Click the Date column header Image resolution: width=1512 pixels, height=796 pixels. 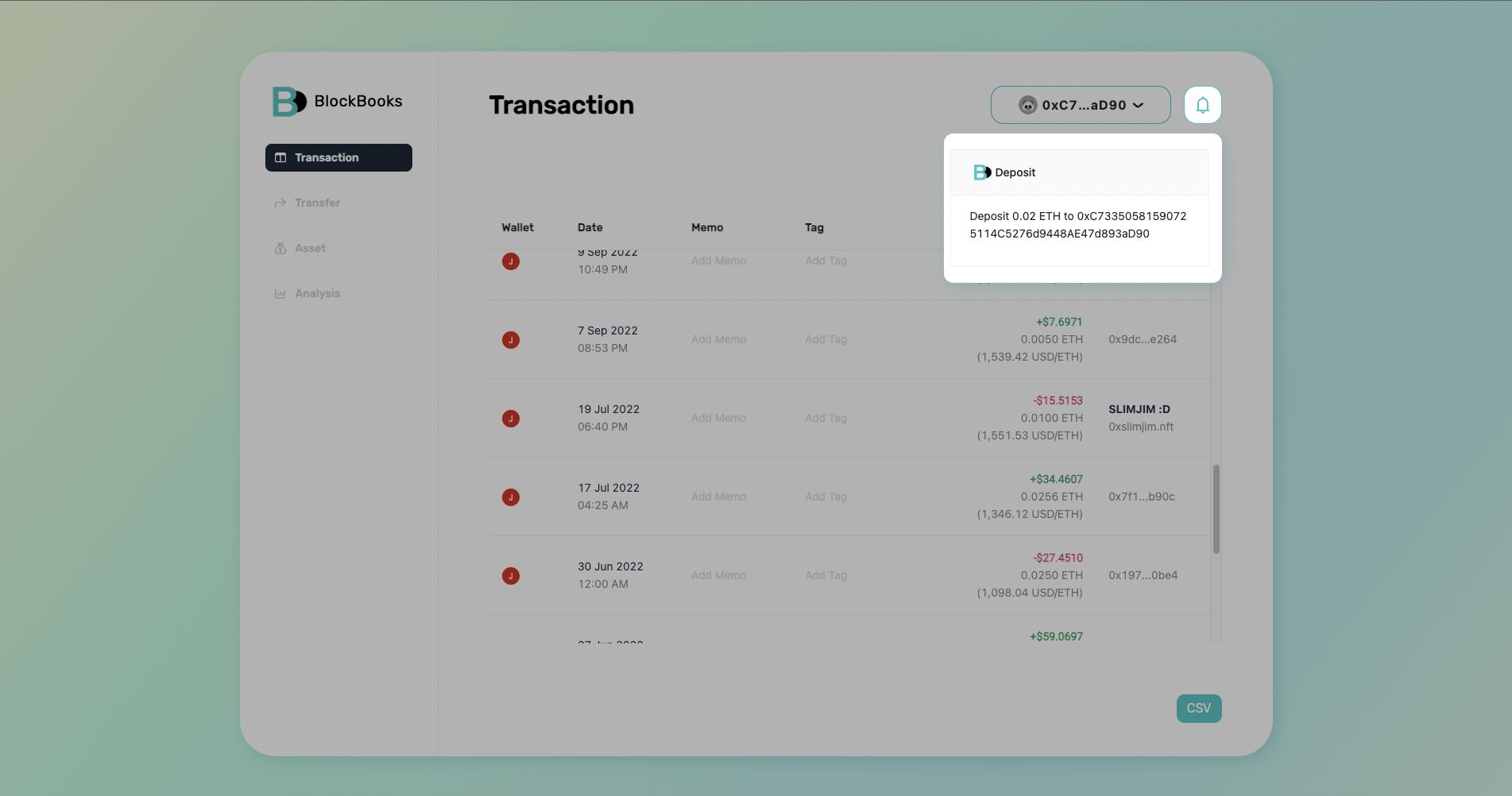pyautogui.click(x=590, y=227)
